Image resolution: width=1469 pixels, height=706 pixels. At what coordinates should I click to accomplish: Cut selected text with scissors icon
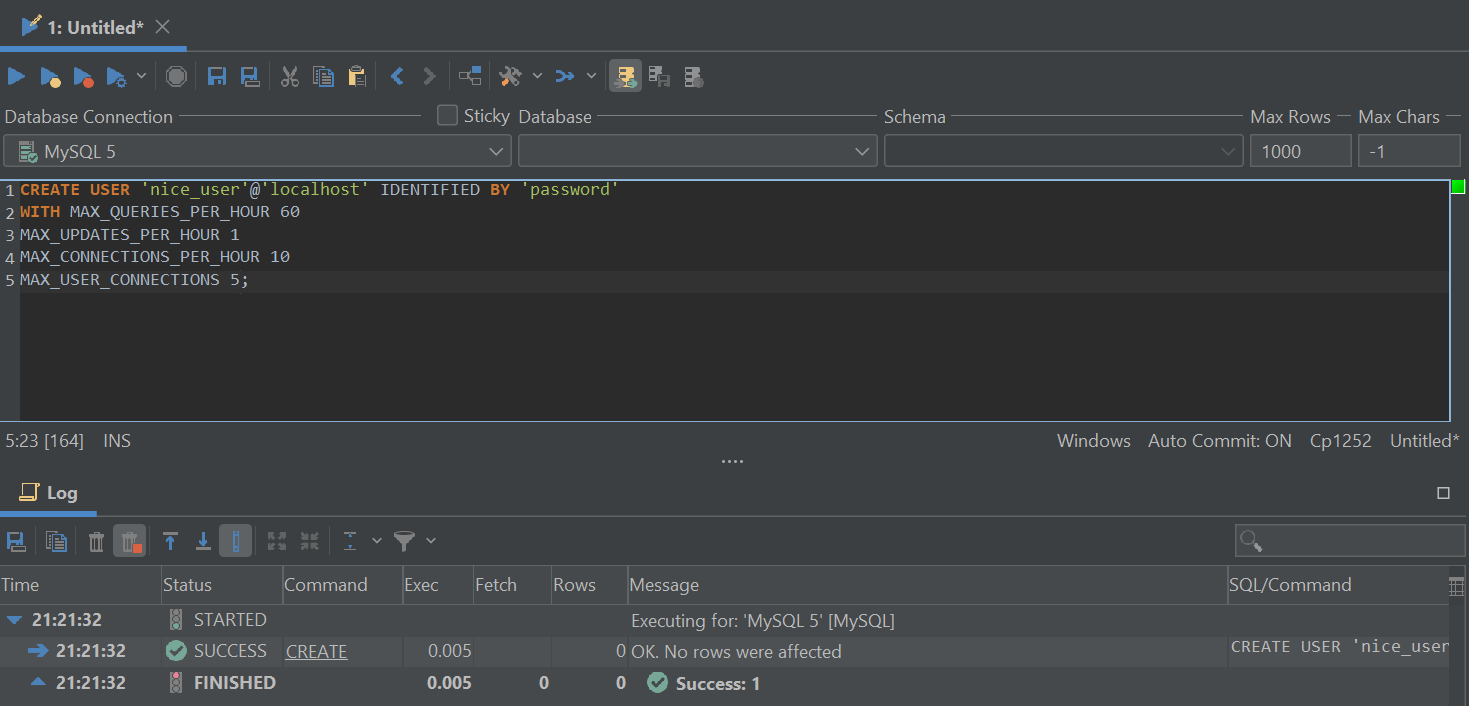tap(290, 76)
